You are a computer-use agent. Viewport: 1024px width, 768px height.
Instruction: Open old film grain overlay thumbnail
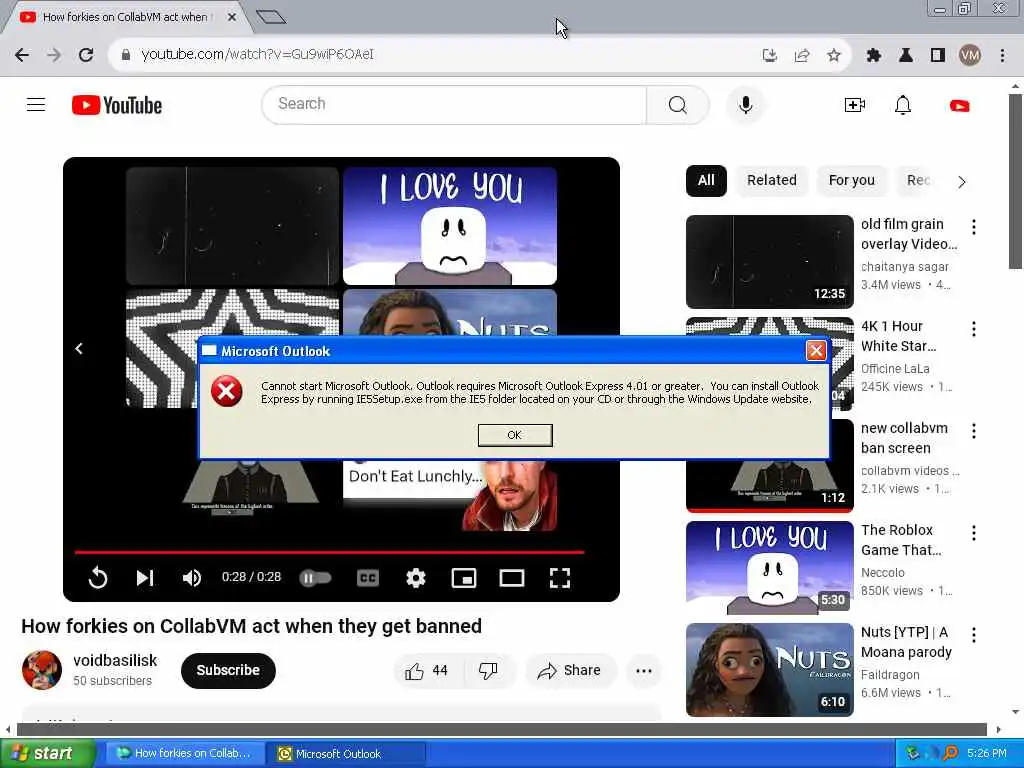(769, 261)
